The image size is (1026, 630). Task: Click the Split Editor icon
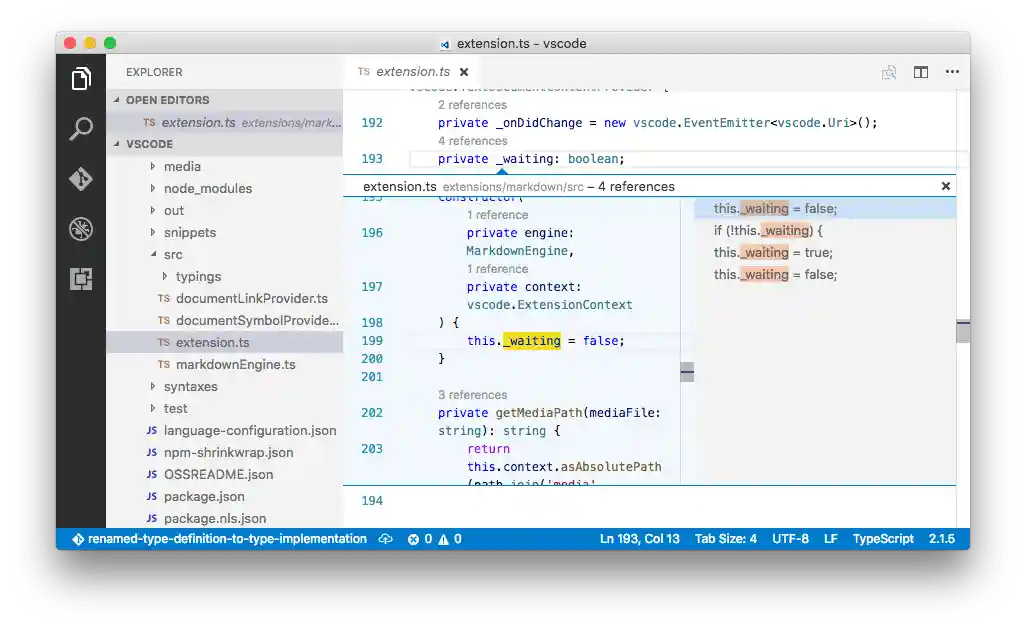click(x=921, y=72)
